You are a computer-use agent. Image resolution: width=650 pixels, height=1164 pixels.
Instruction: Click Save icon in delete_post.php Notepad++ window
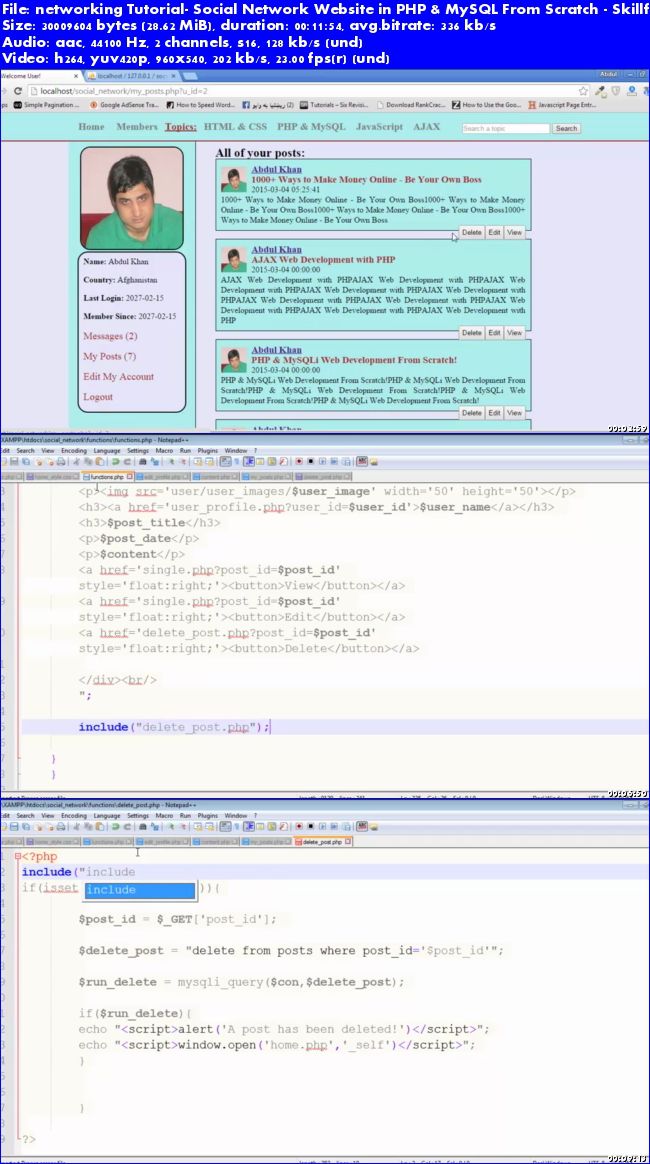tap(13, 825)
